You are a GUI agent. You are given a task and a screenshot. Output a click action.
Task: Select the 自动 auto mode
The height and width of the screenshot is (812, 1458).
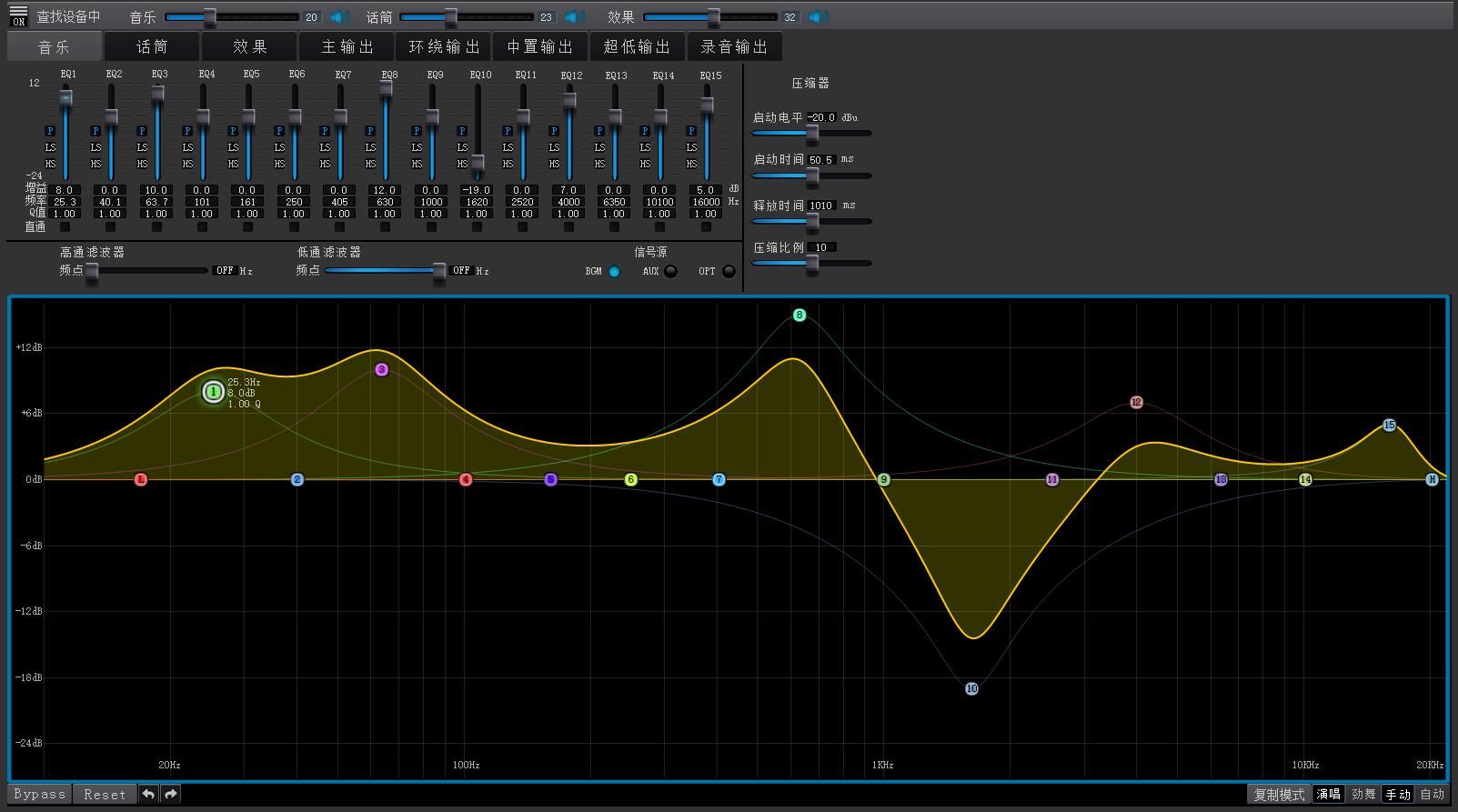tap(1433, 795)
